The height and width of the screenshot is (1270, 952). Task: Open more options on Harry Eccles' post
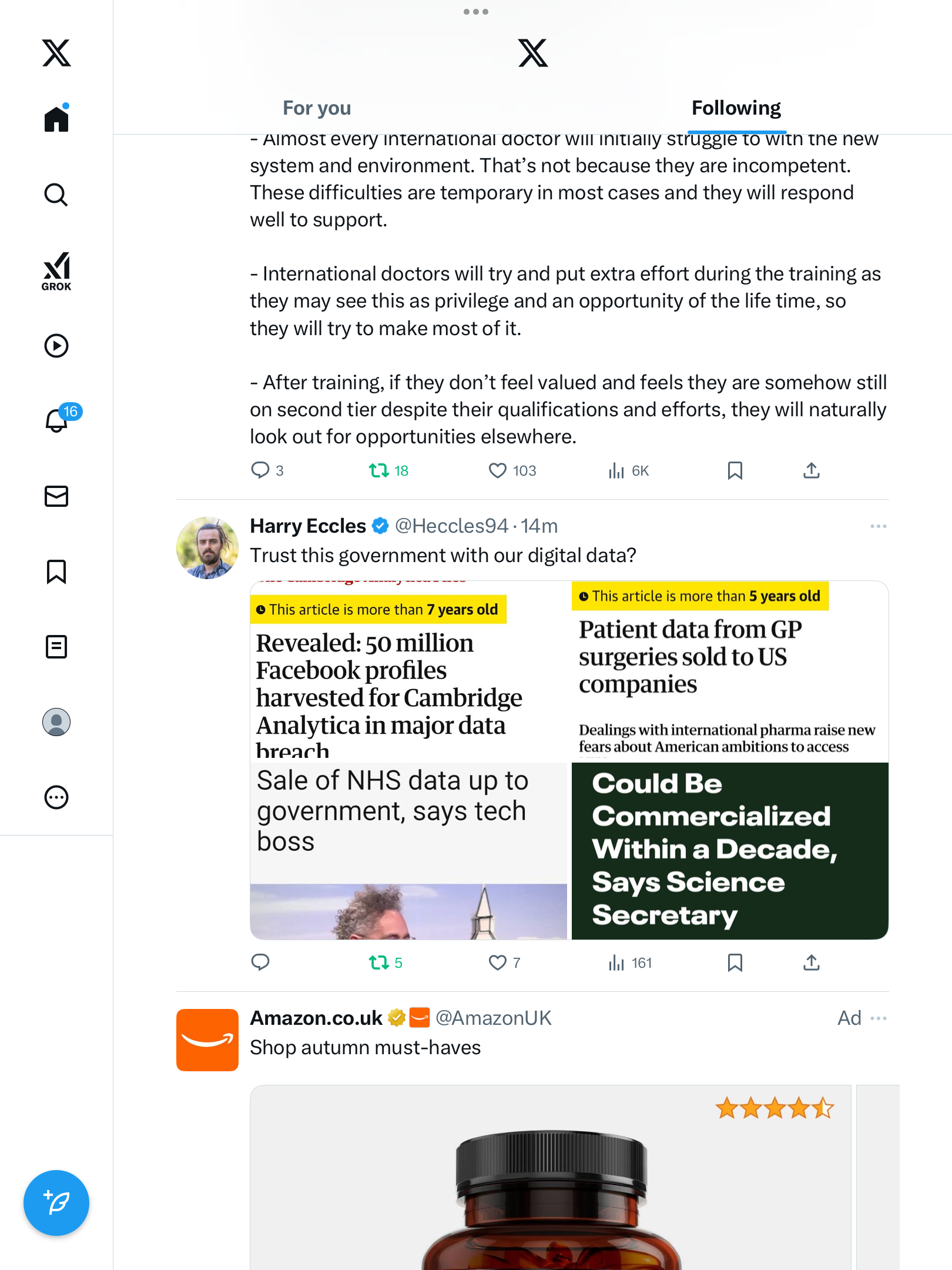pyautogui.click(x=878, y=526)
